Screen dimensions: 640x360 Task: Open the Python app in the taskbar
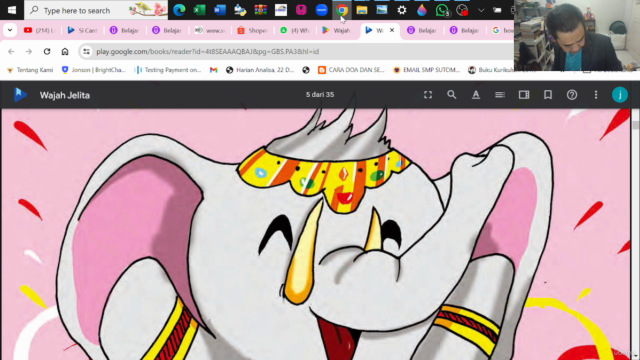point(240,10)
